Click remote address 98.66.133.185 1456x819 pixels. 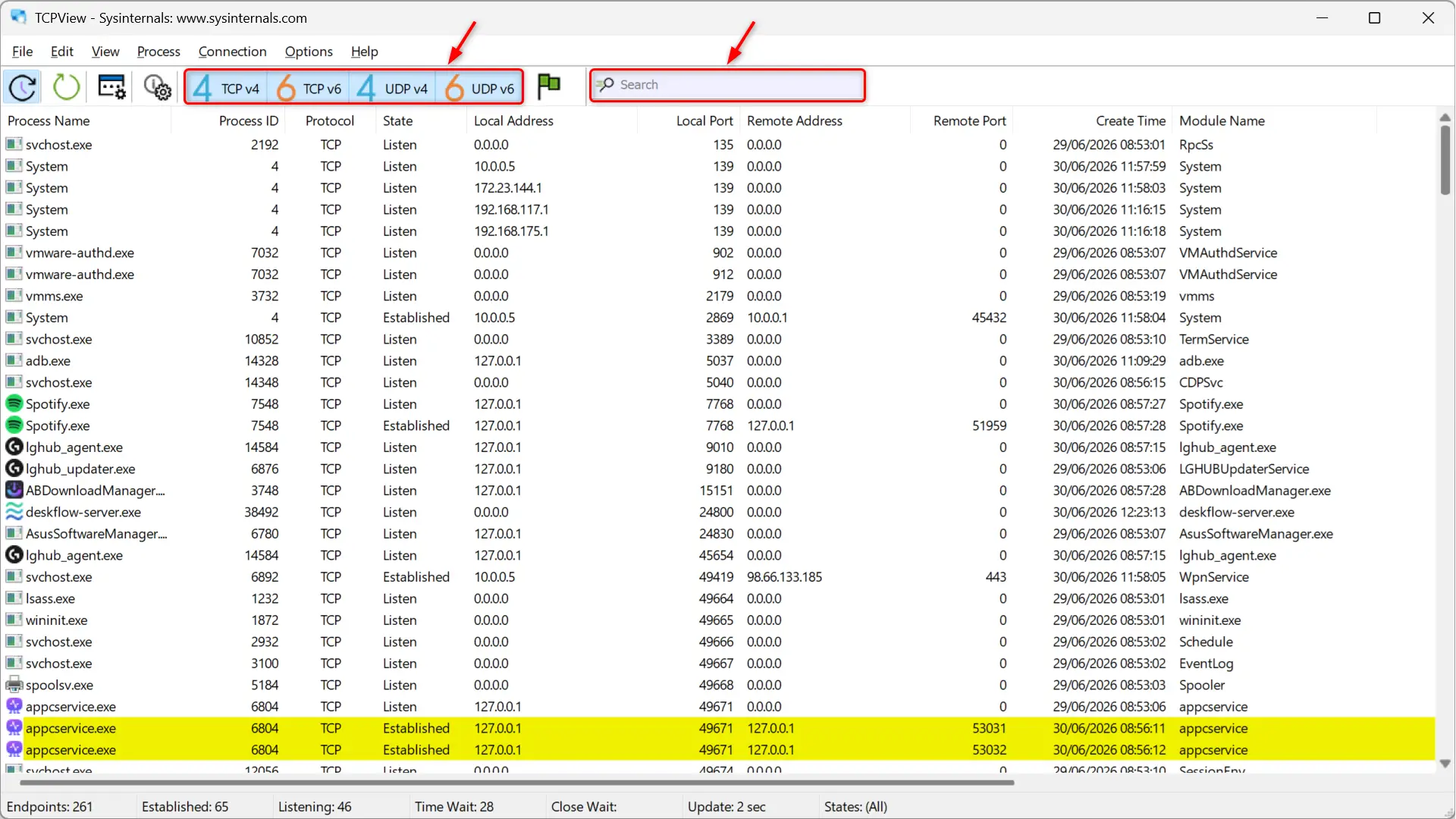[x=784, y=577]
